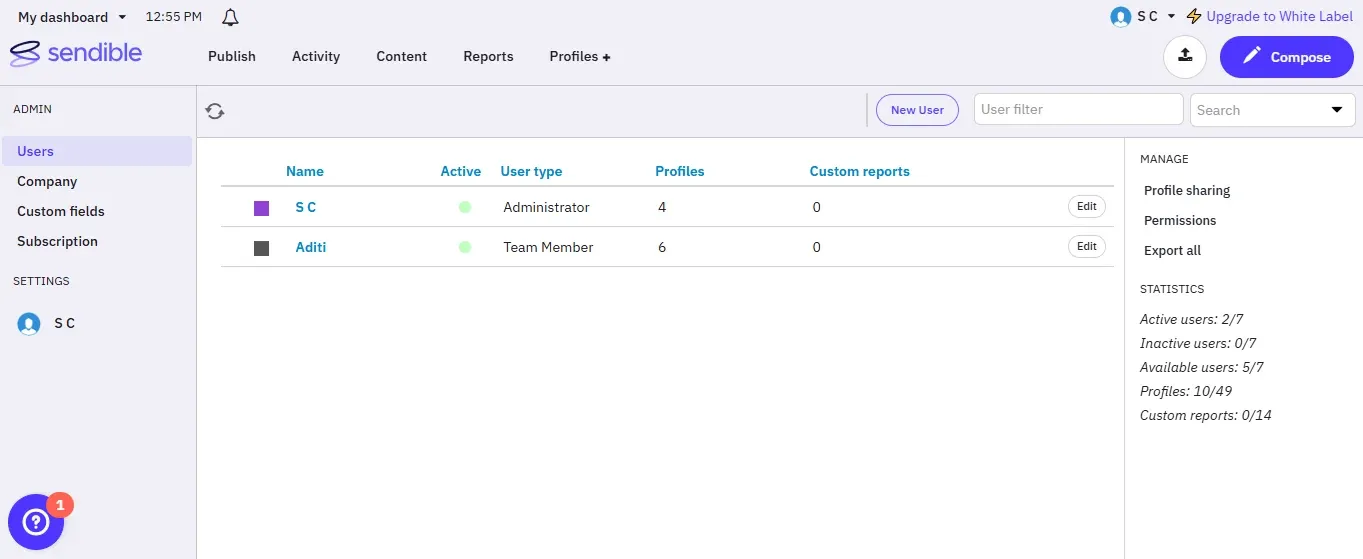Open Profile sharing under Manage

1187,190
